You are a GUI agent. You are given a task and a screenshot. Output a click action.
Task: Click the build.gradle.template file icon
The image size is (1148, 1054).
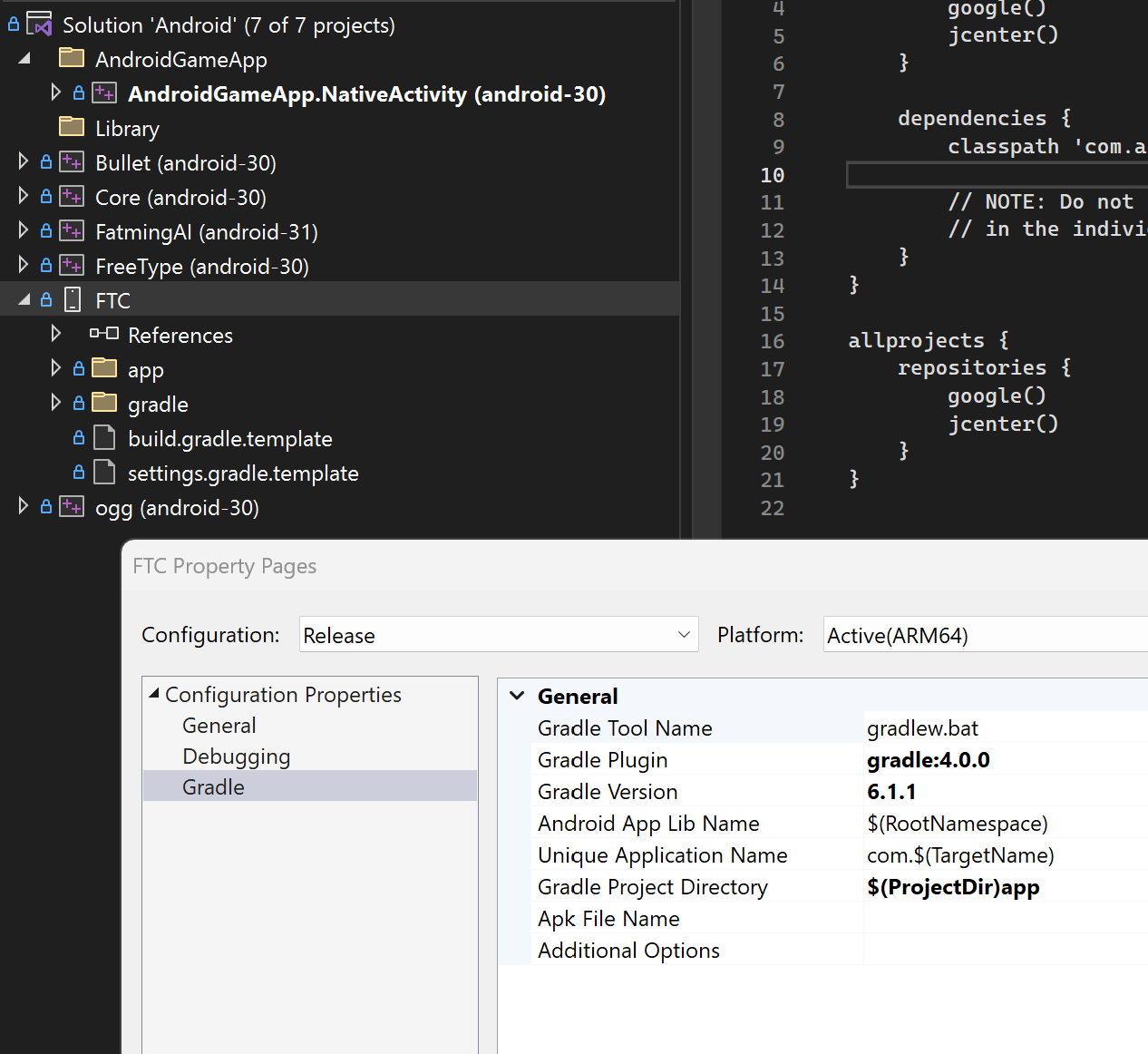105,438
